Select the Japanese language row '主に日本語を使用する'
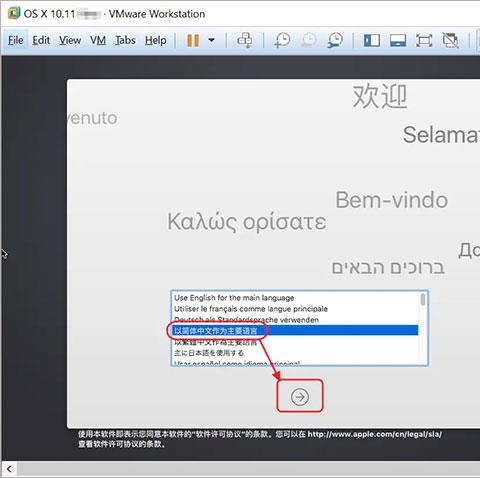This screenshot has width=480, height=478. point(295,353)
